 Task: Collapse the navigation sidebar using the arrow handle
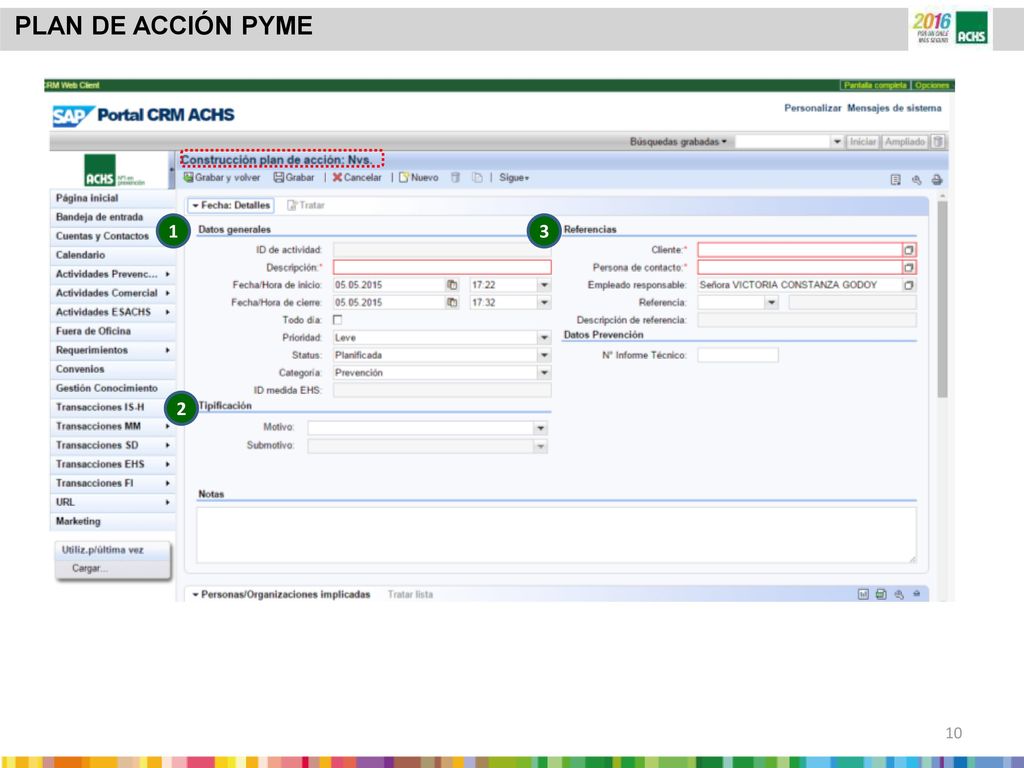coord(172,169)
